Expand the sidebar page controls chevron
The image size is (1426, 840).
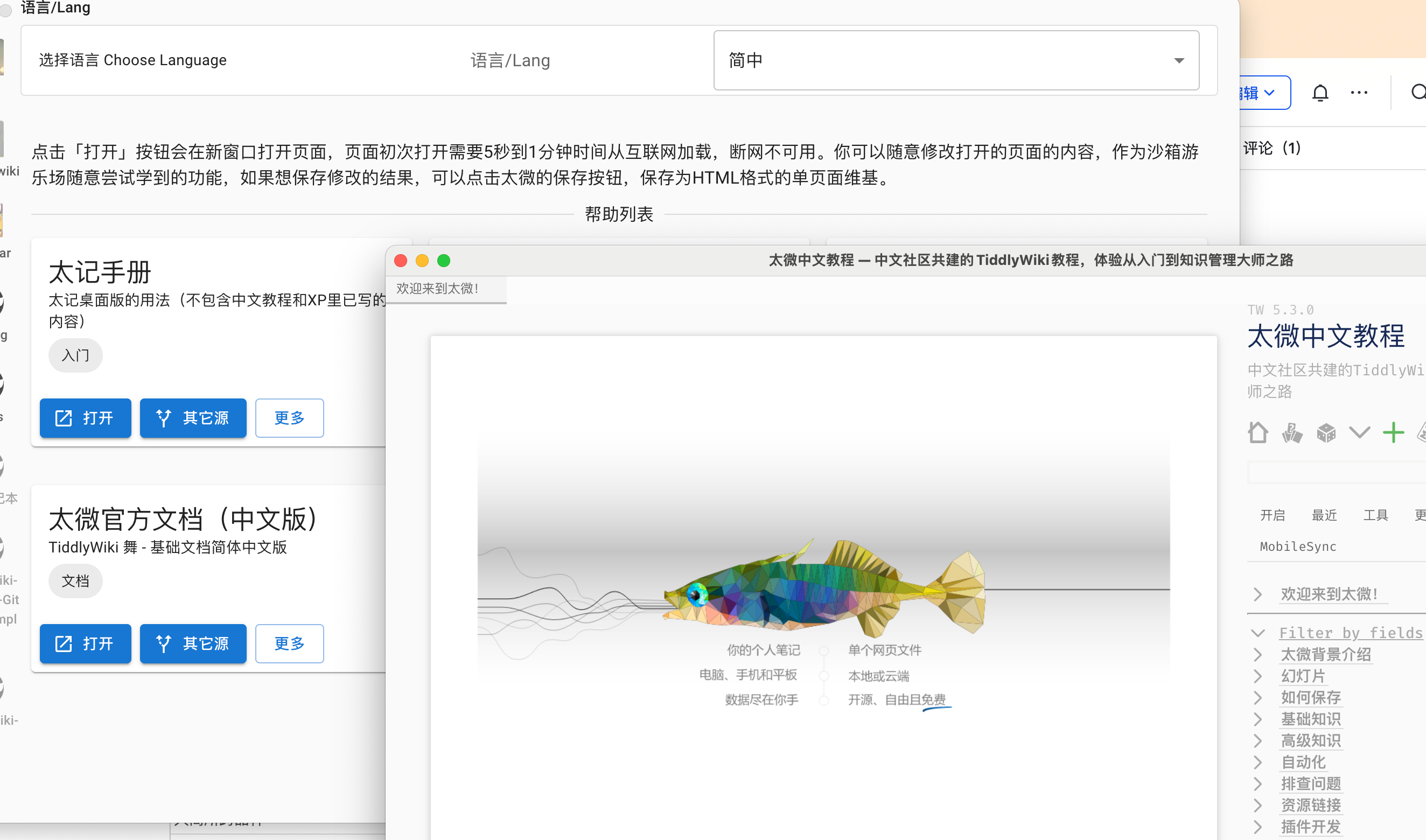pyautogui.click(x=1359, y=433)
